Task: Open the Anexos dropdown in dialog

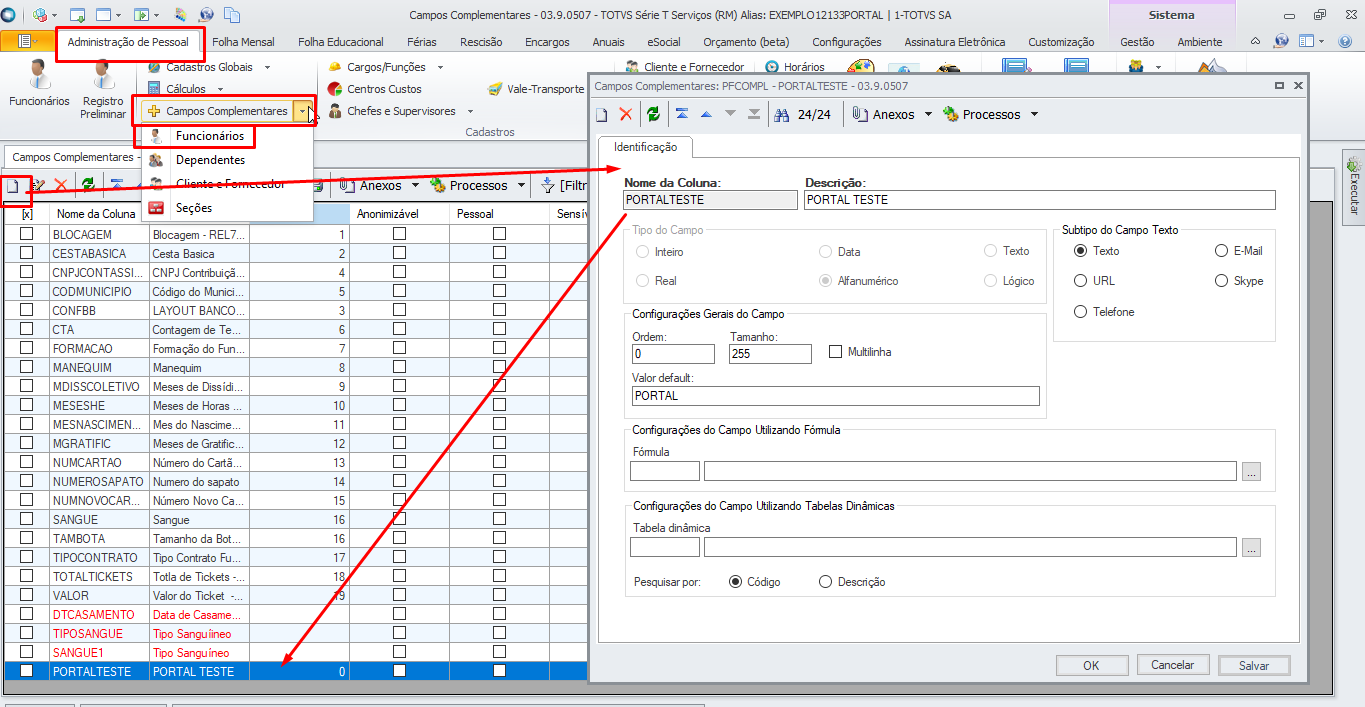Action: [928, 115]
